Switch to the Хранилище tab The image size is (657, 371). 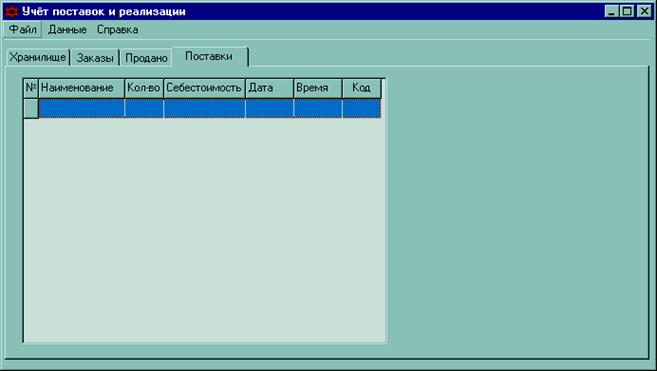pos(38,57)
